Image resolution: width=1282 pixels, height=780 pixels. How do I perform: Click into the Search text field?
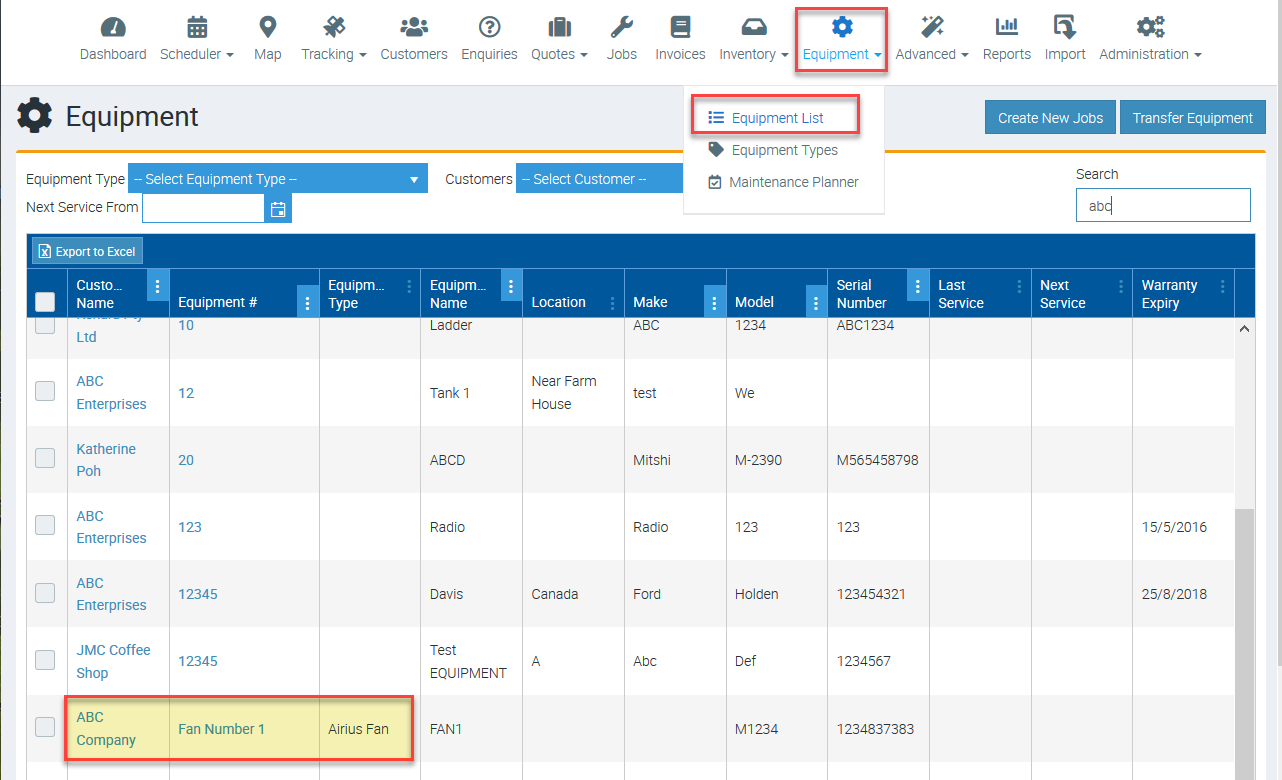[x=1162, y=206]
